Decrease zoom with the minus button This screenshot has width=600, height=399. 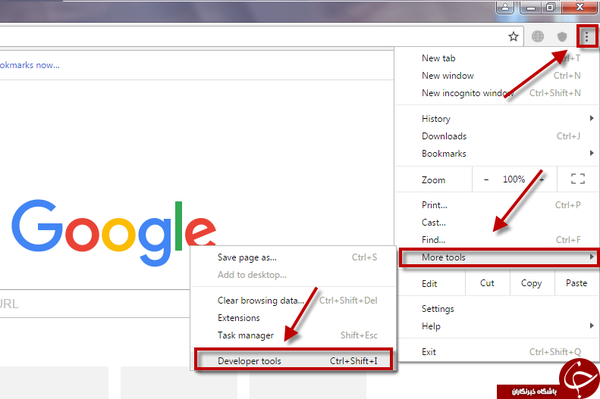click(x=486, y=179)
